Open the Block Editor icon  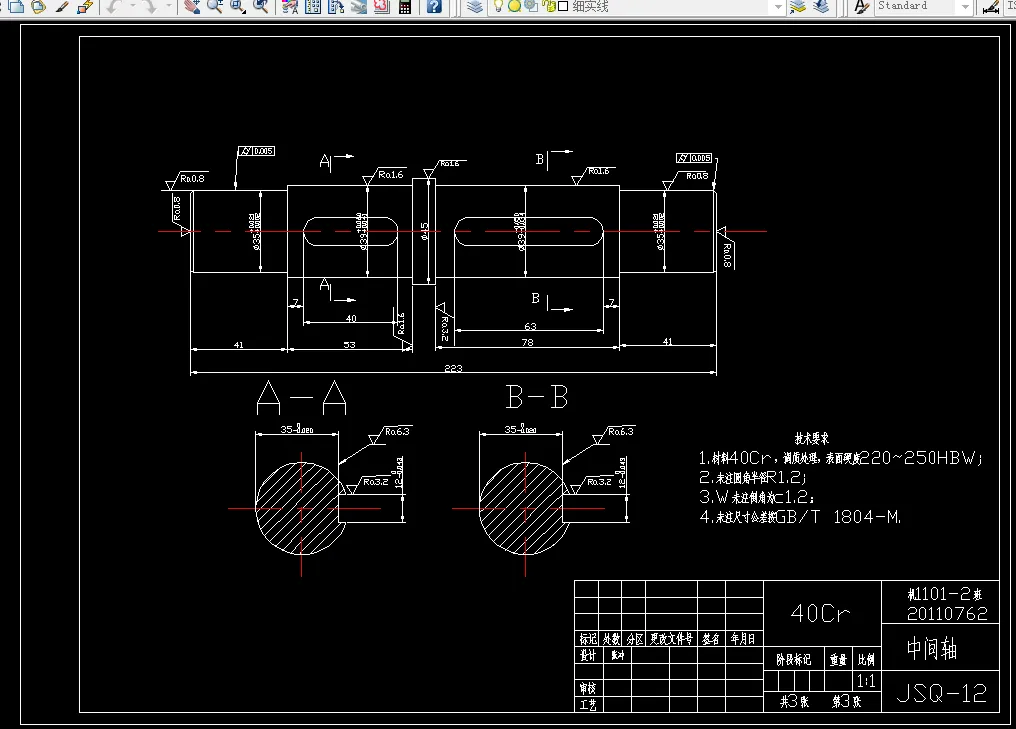click(85, 6)
